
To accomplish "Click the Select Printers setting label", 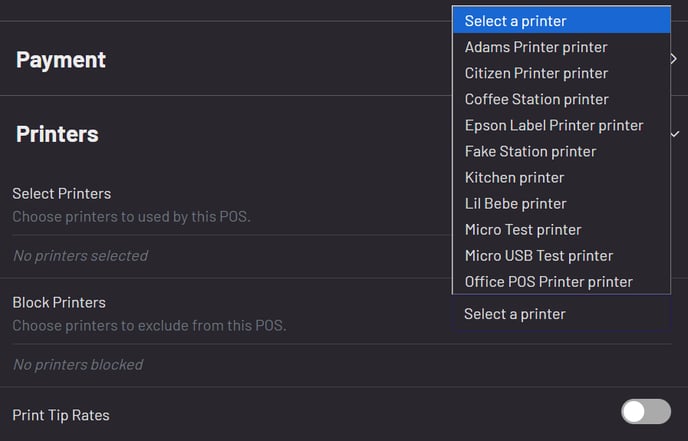I will point(61,193).
